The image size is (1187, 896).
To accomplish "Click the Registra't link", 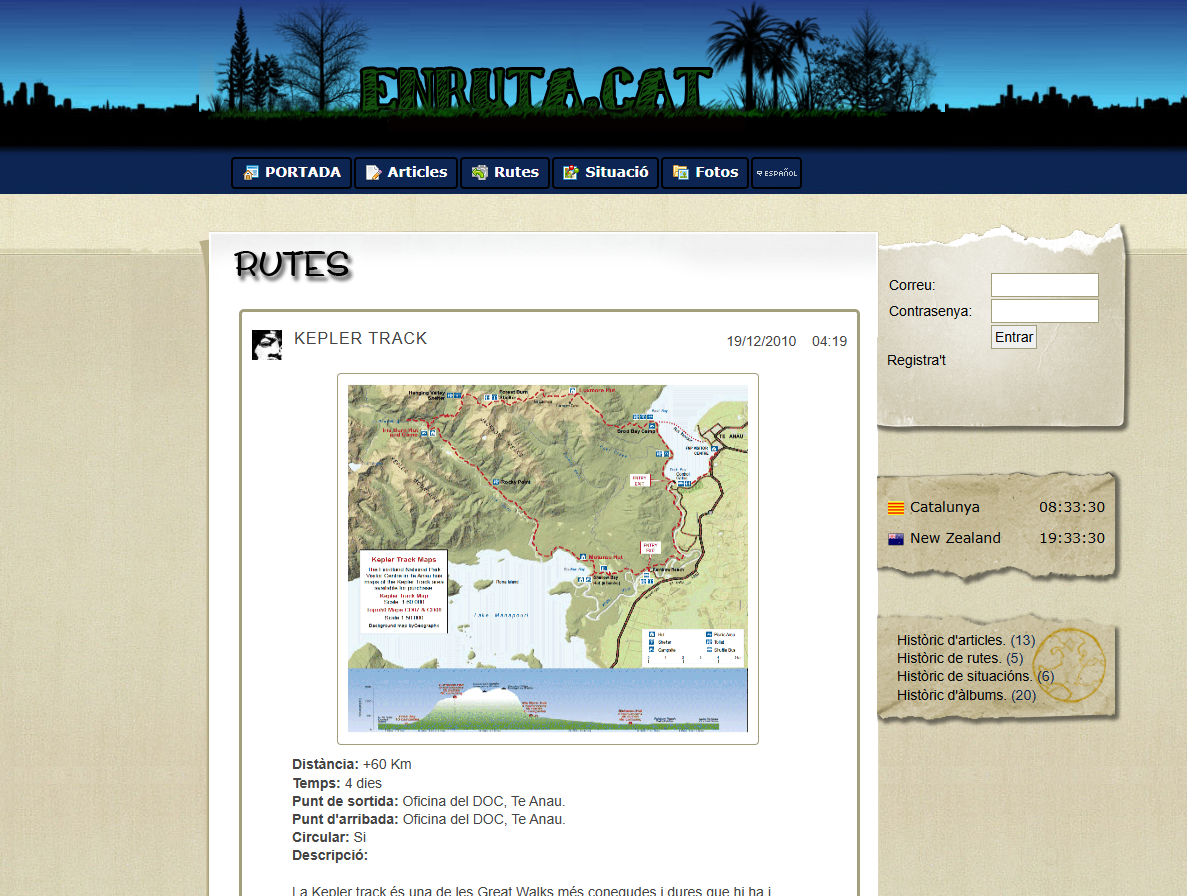I will click(x=916, y=360).
